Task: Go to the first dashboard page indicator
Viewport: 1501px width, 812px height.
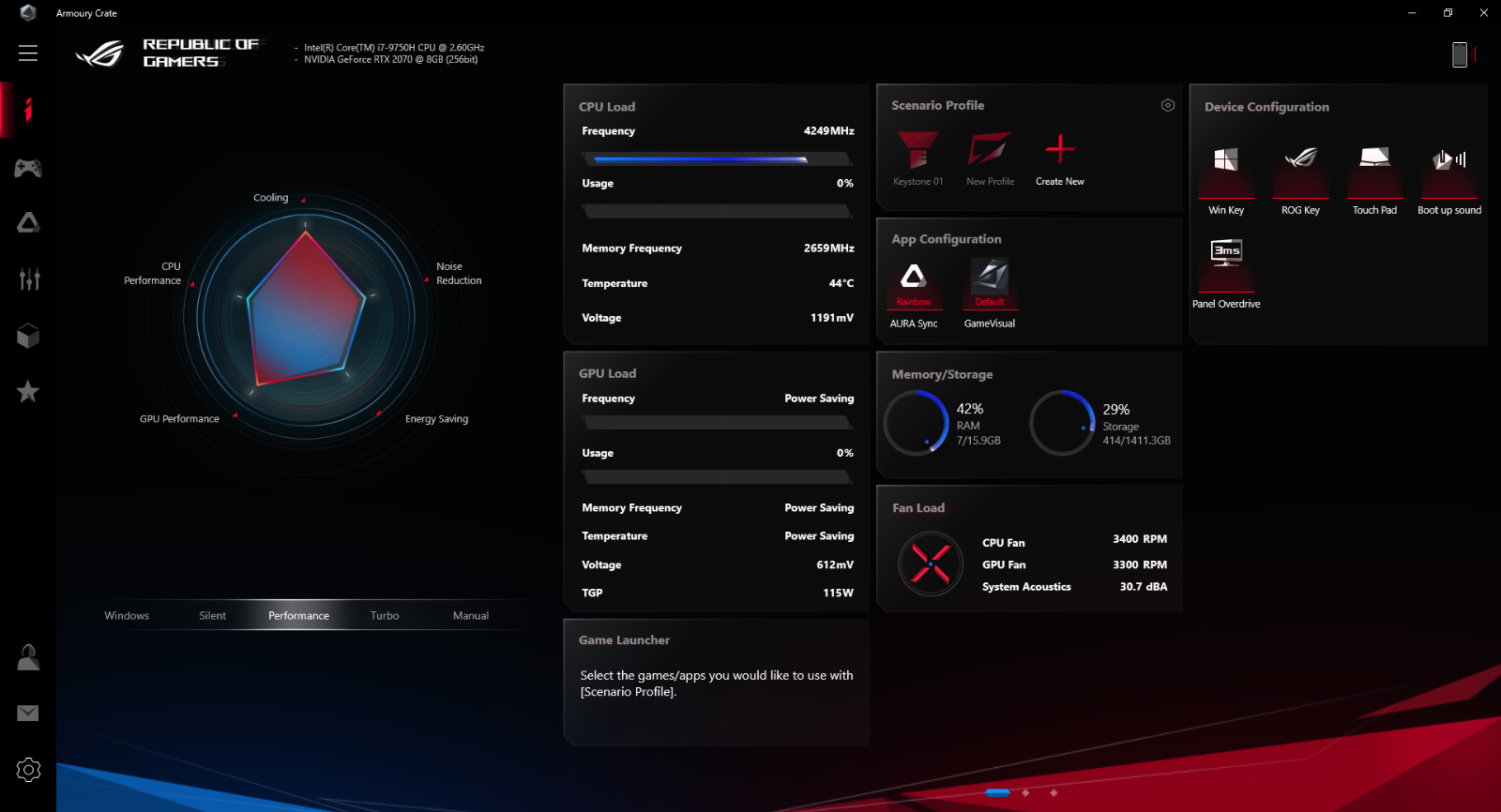Action: (x=997, y=792)
